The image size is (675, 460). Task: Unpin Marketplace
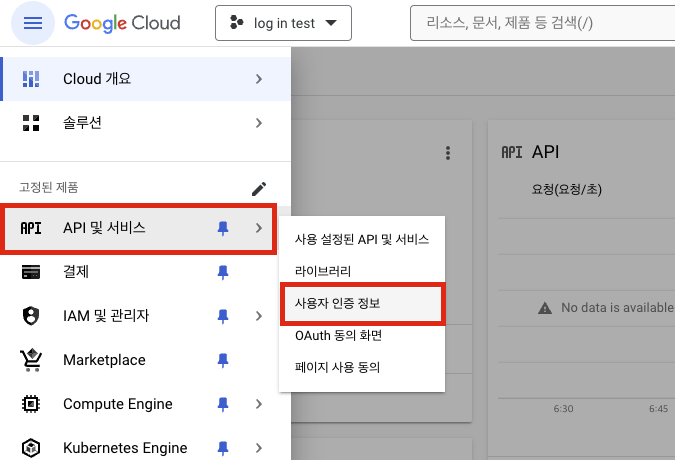[223, 360]
